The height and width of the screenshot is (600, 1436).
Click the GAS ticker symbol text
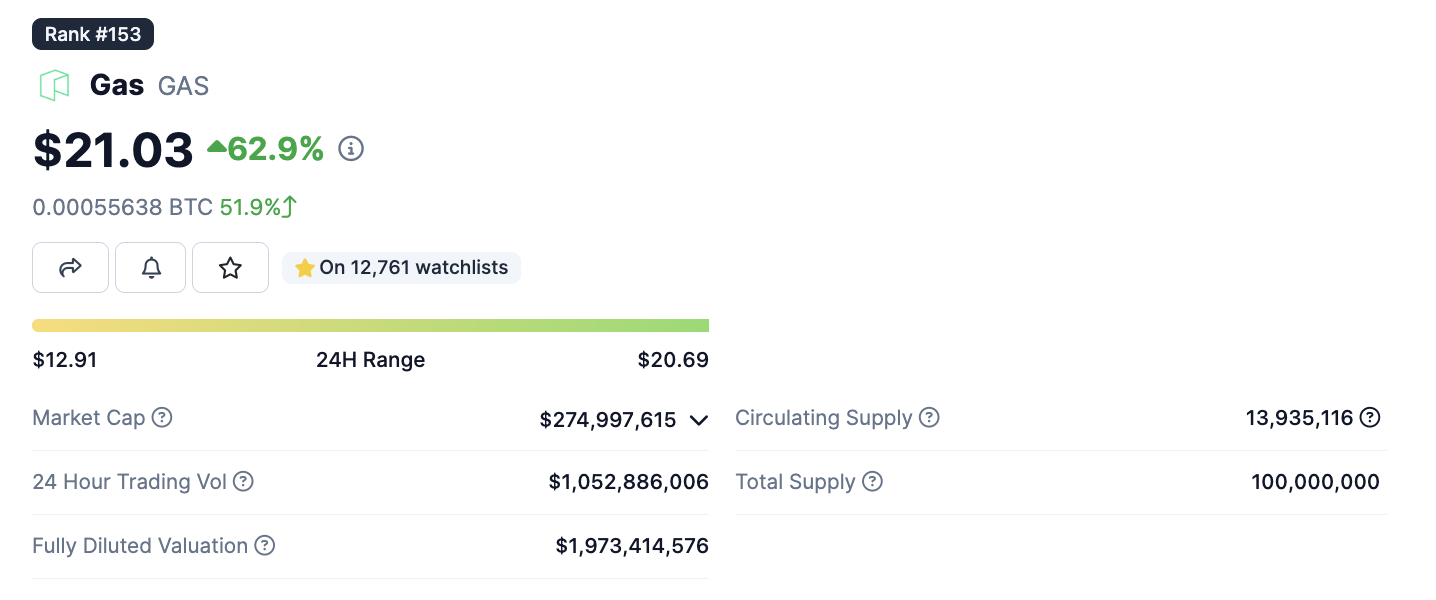[x=183, y=86]
